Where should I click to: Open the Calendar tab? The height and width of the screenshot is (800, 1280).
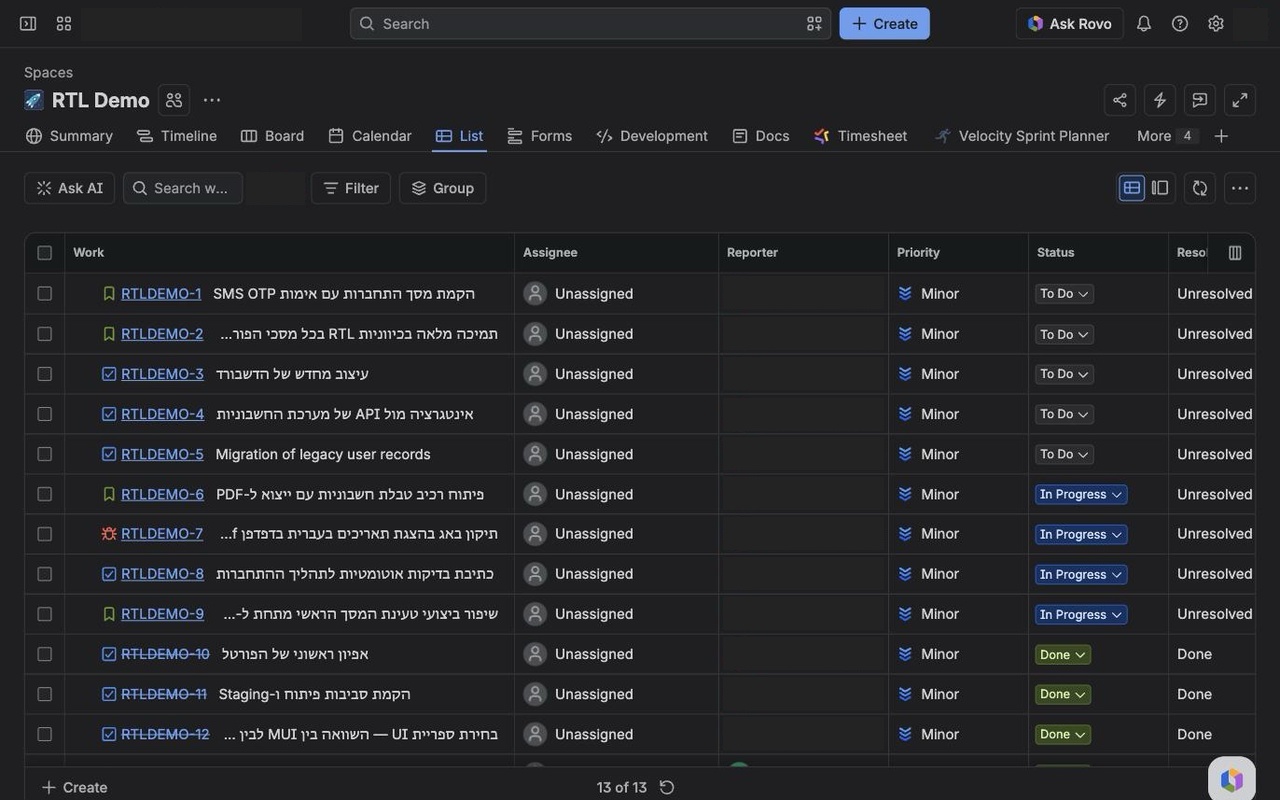[x=370, y=136]
